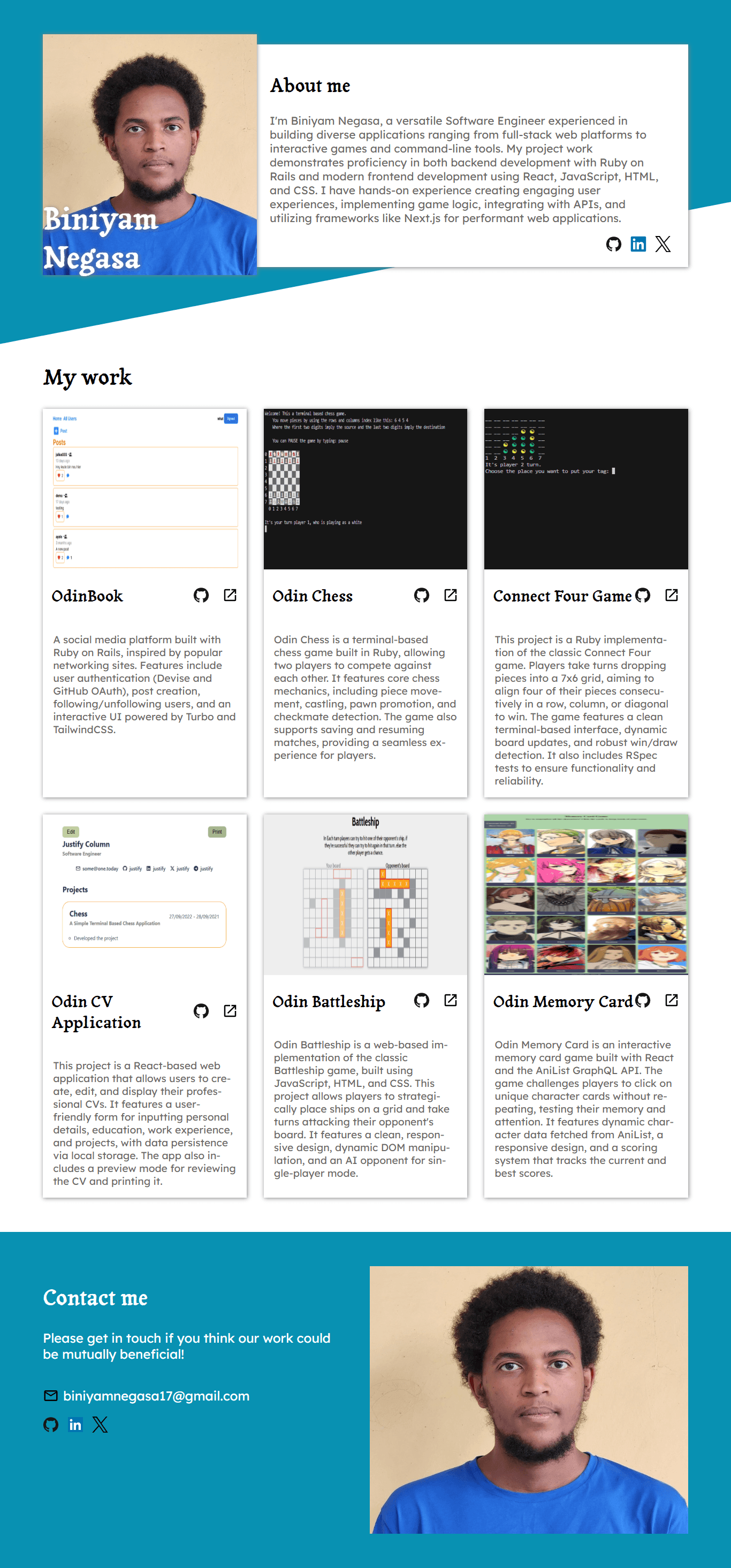Click the "About me" heading
This screenshot has height=1568, width=731.
click(310, 85)
